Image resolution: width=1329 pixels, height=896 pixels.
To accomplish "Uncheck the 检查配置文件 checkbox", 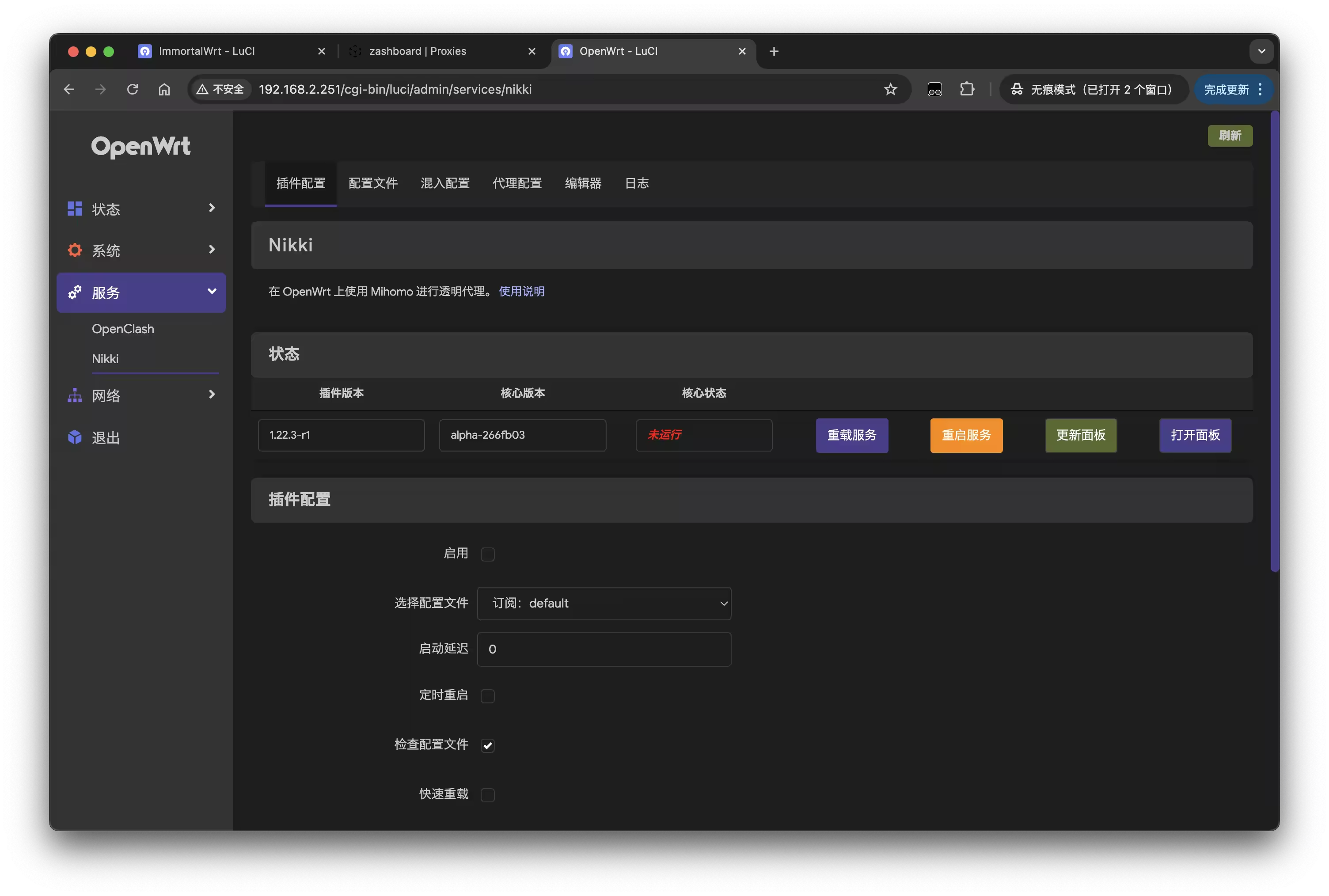I will tap(487, 745).
